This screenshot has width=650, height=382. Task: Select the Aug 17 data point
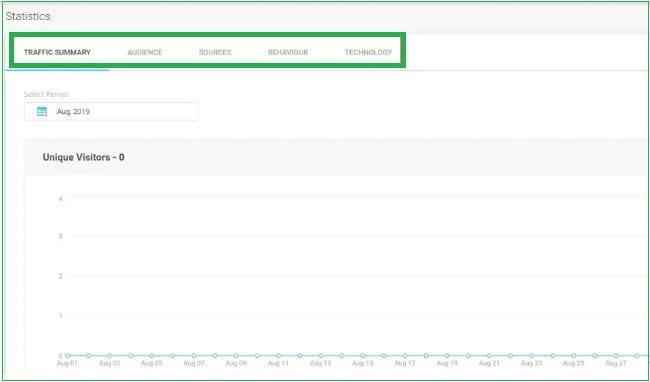point(405,355)
